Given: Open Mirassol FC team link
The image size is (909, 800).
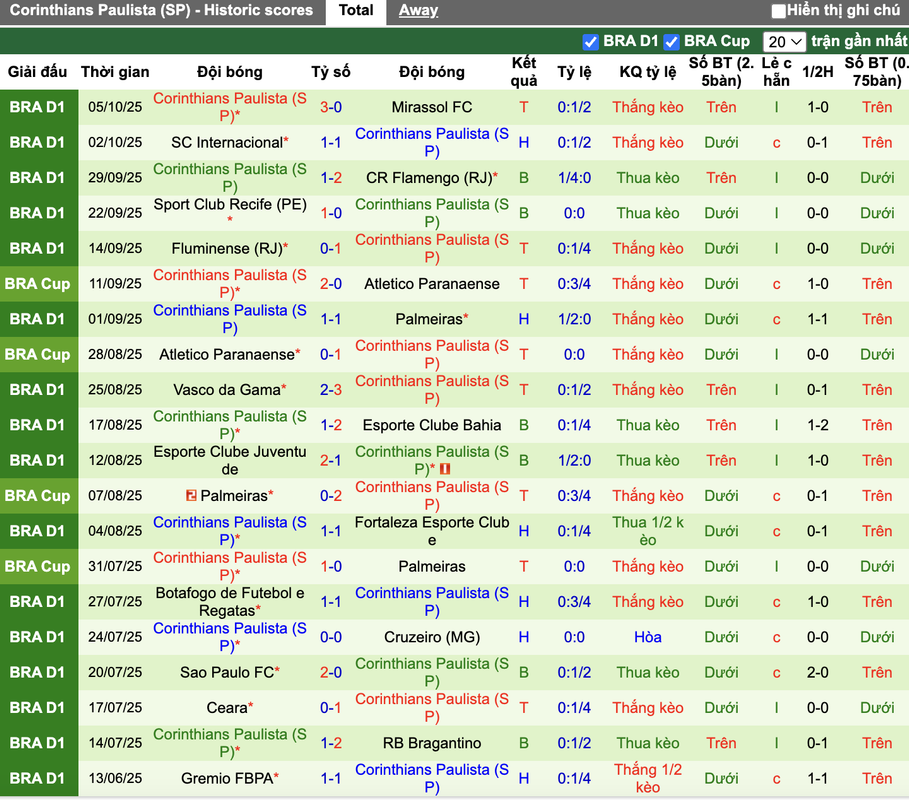Looking at the screenshot, I should [x=432, y=107].
